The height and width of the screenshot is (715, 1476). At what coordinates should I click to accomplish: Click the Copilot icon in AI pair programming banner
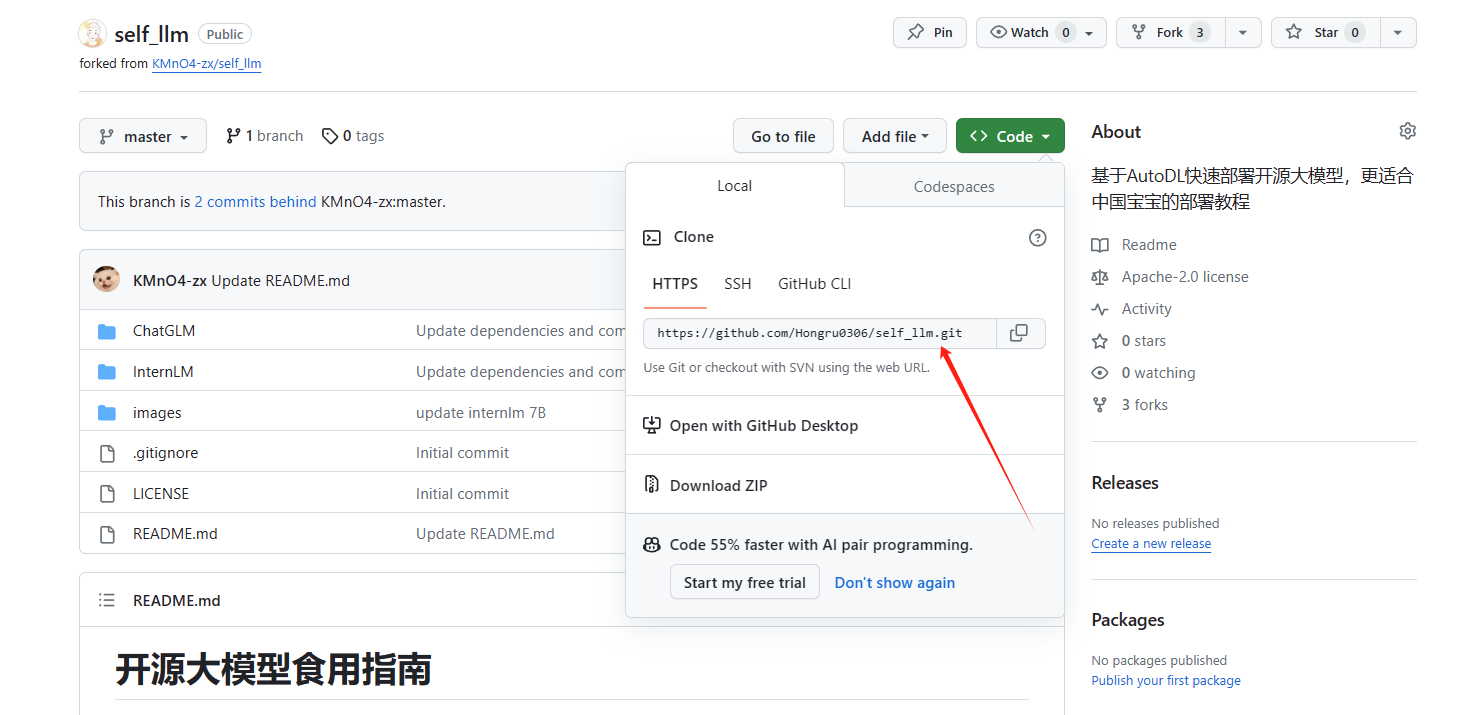[652, 545]
